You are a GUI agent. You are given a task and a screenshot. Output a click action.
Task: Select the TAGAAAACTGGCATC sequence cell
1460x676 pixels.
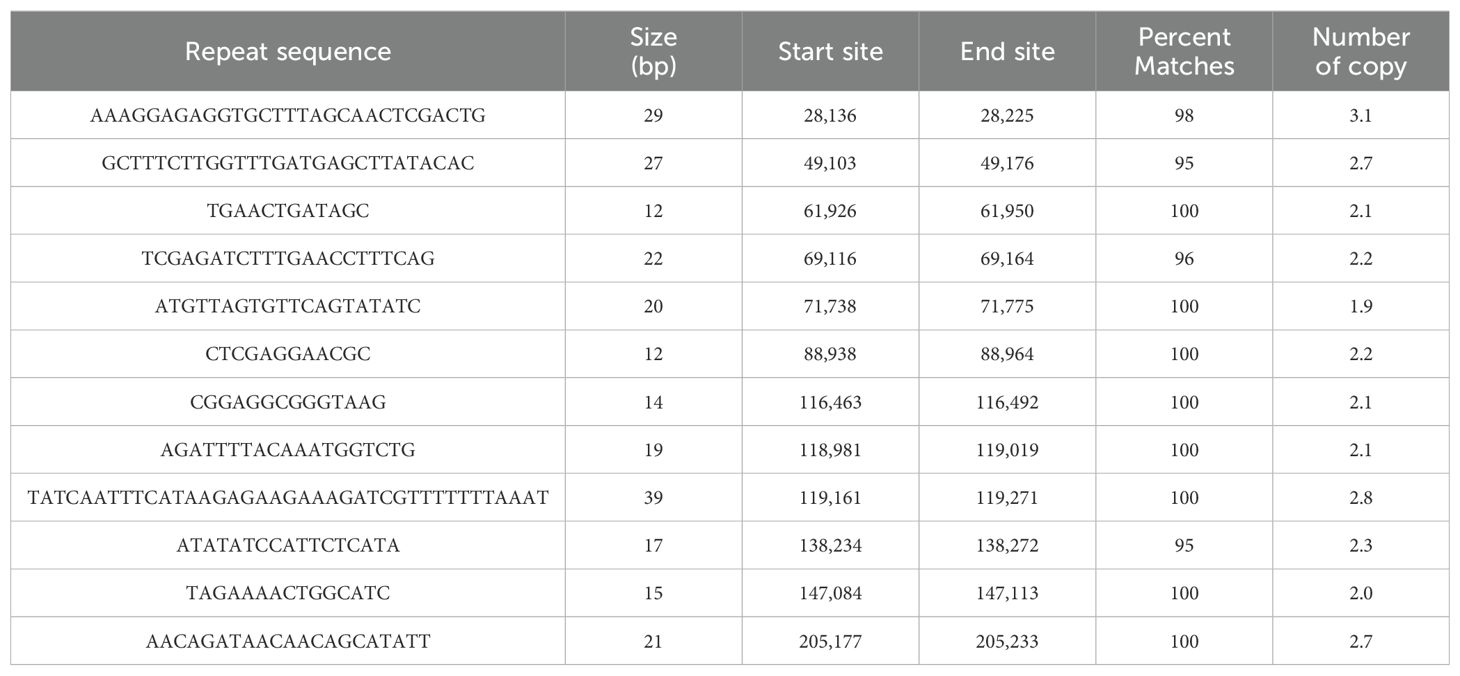point(288,593)
